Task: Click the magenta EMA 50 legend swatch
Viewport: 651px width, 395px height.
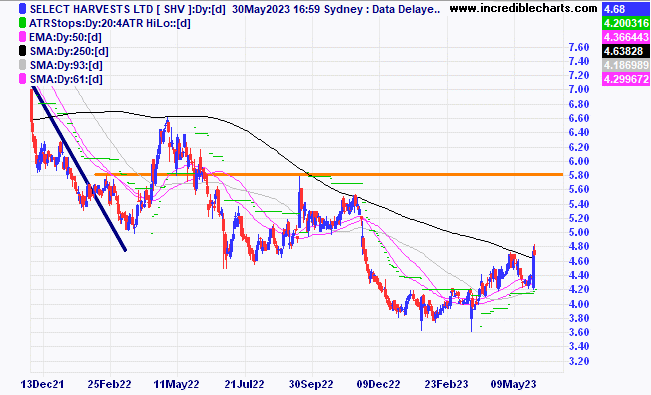Action: [22, 37]
